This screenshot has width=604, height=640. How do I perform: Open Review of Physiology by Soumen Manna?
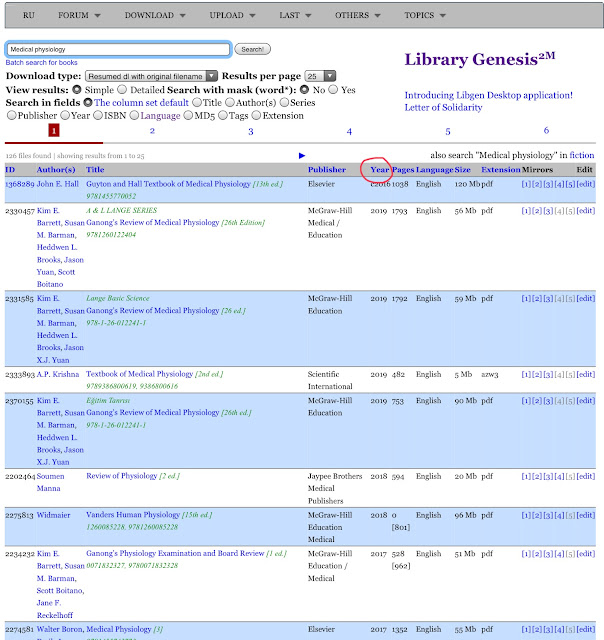pyautogui.click(x=122, y=476)
